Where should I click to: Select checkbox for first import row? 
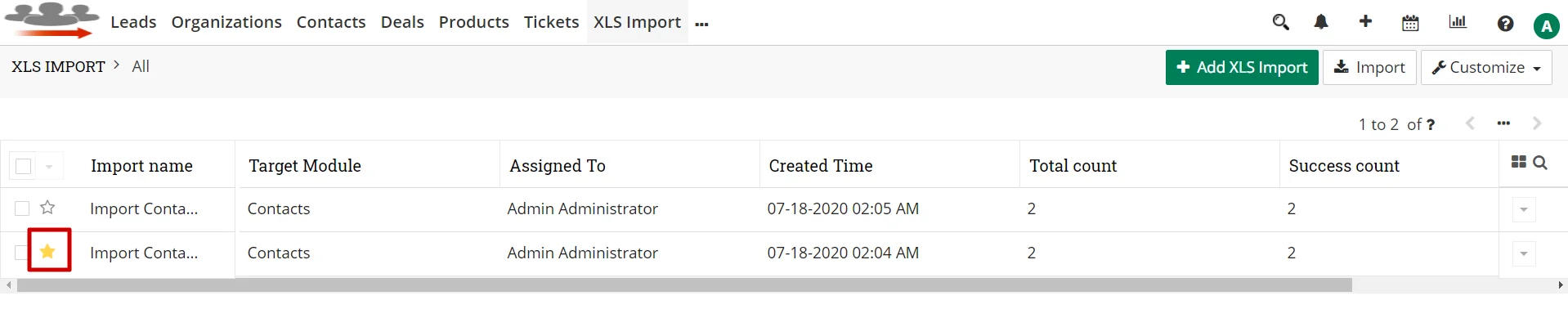point(22,208)
